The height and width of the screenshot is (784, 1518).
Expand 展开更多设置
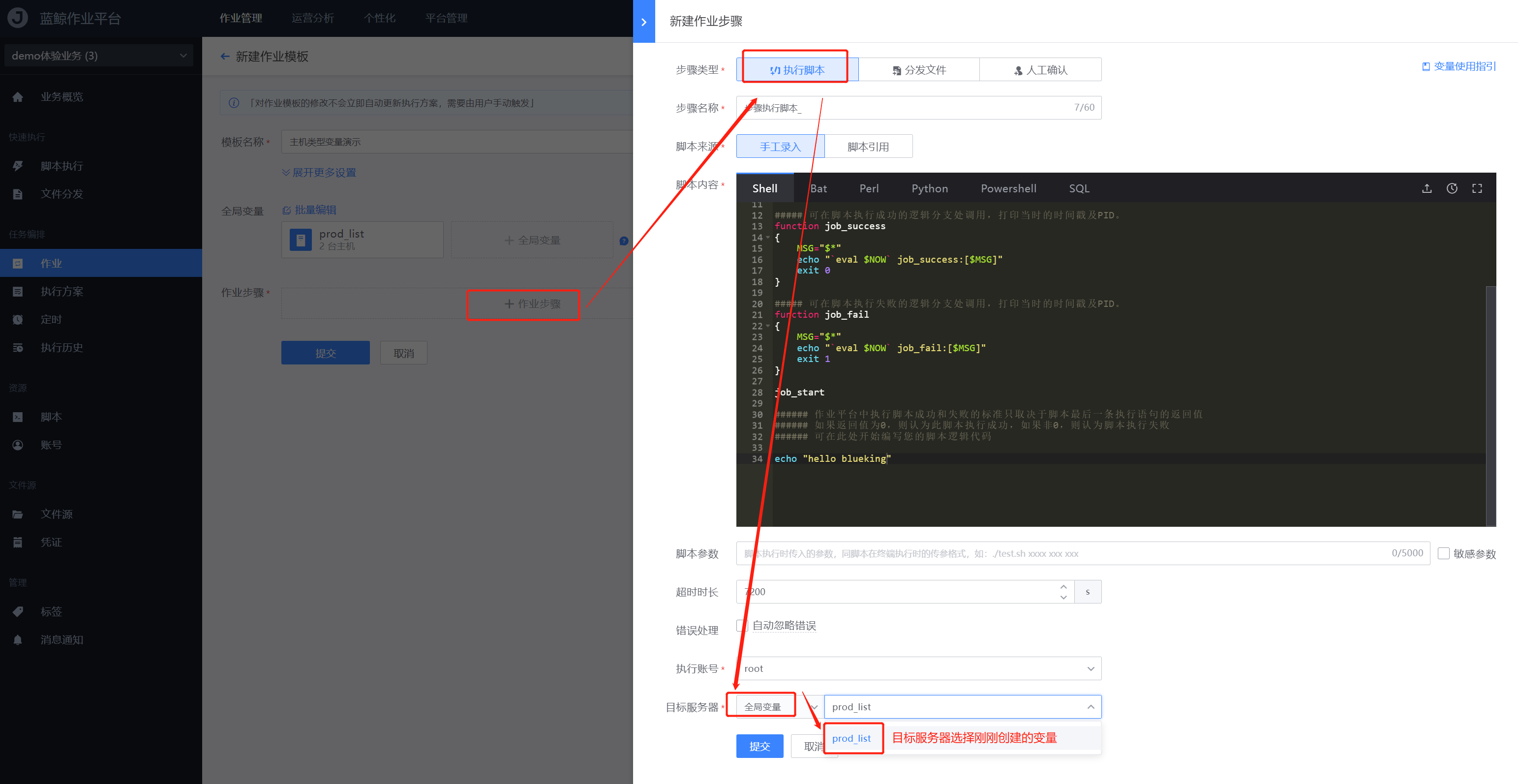pyautogui.click(x=319, y=173)
